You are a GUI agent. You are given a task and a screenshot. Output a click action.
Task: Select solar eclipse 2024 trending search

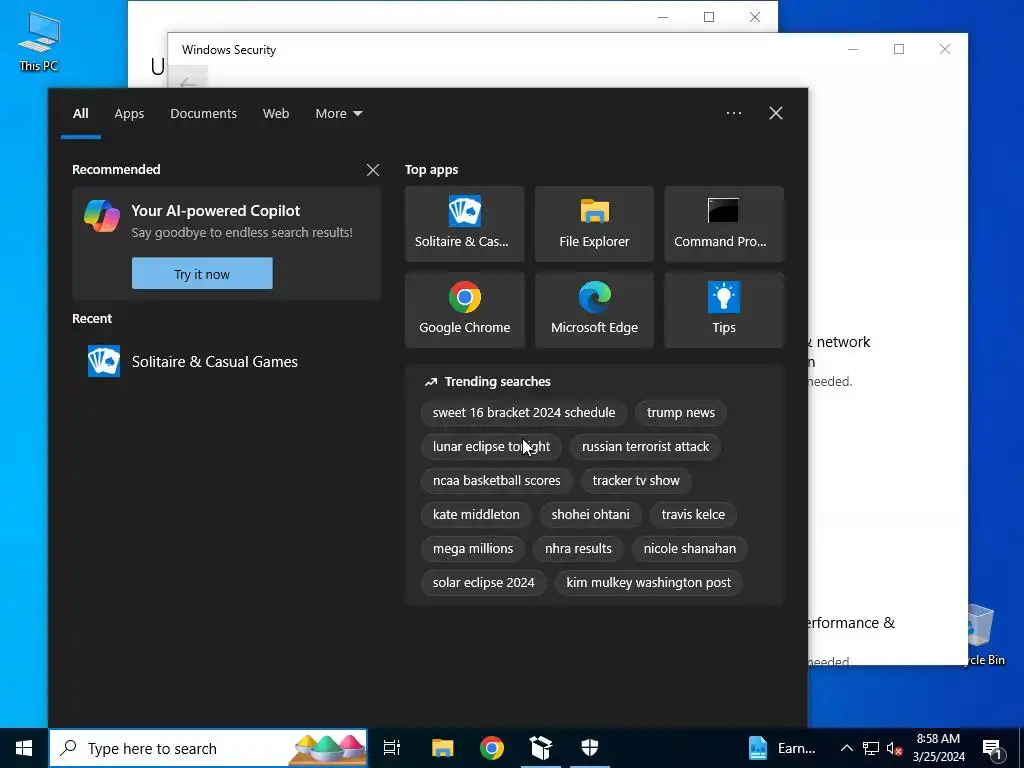point(483,583)
